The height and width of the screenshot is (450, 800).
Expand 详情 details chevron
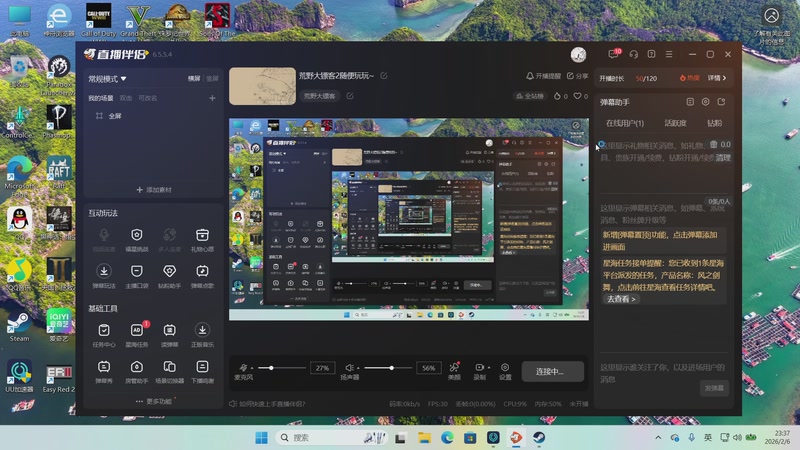point(717,78)
